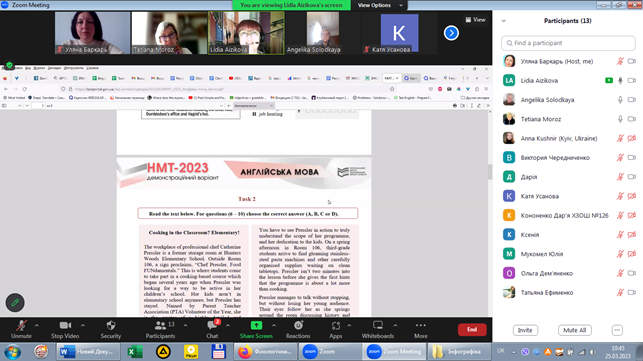The width and height of the screenshot is (643, 361).
Task: Toggle microphone for Angelika Solodkaya in list
Action: pyautogui.click(x=620, y=100)
